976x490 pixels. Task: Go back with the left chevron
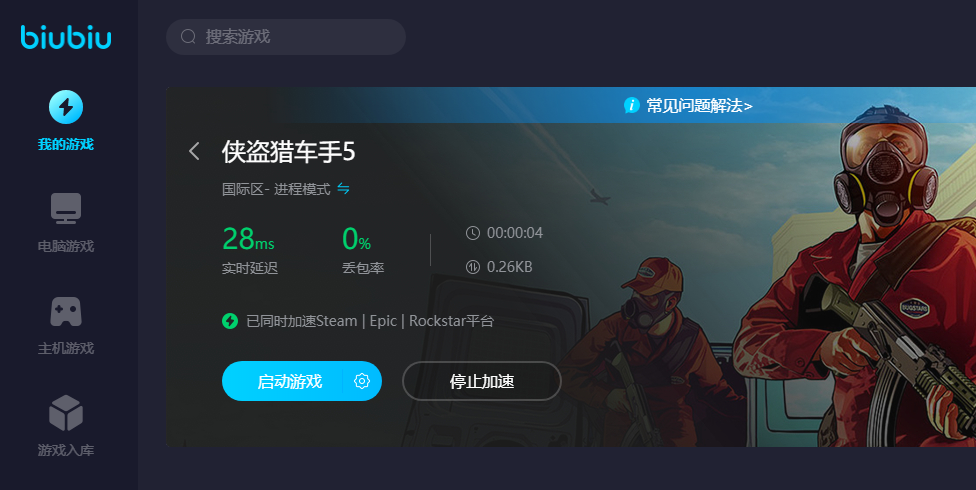194,151
